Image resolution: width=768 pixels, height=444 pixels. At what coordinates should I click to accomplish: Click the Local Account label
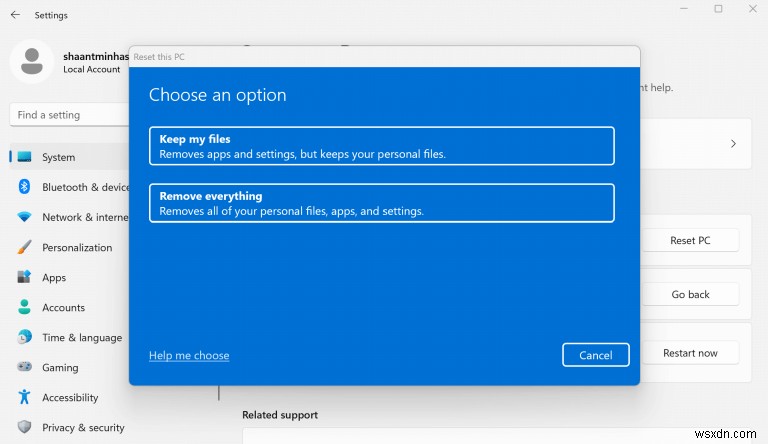tap(92, 70)
